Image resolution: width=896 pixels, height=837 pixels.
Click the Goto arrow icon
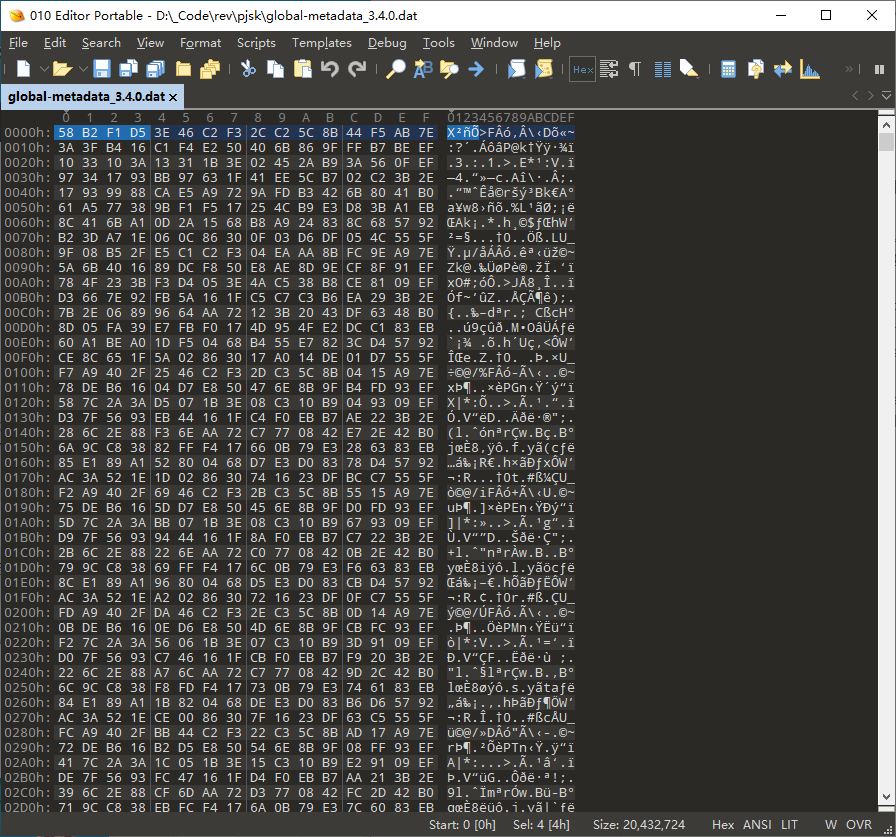[x=476, y=69]
